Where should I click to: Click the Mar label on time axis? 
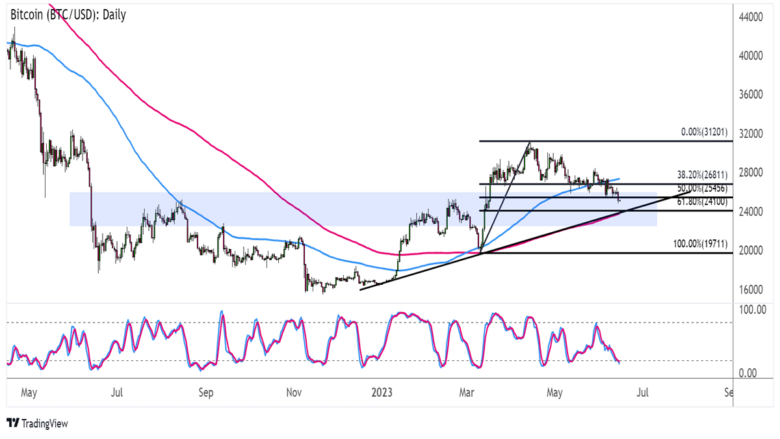470,392
